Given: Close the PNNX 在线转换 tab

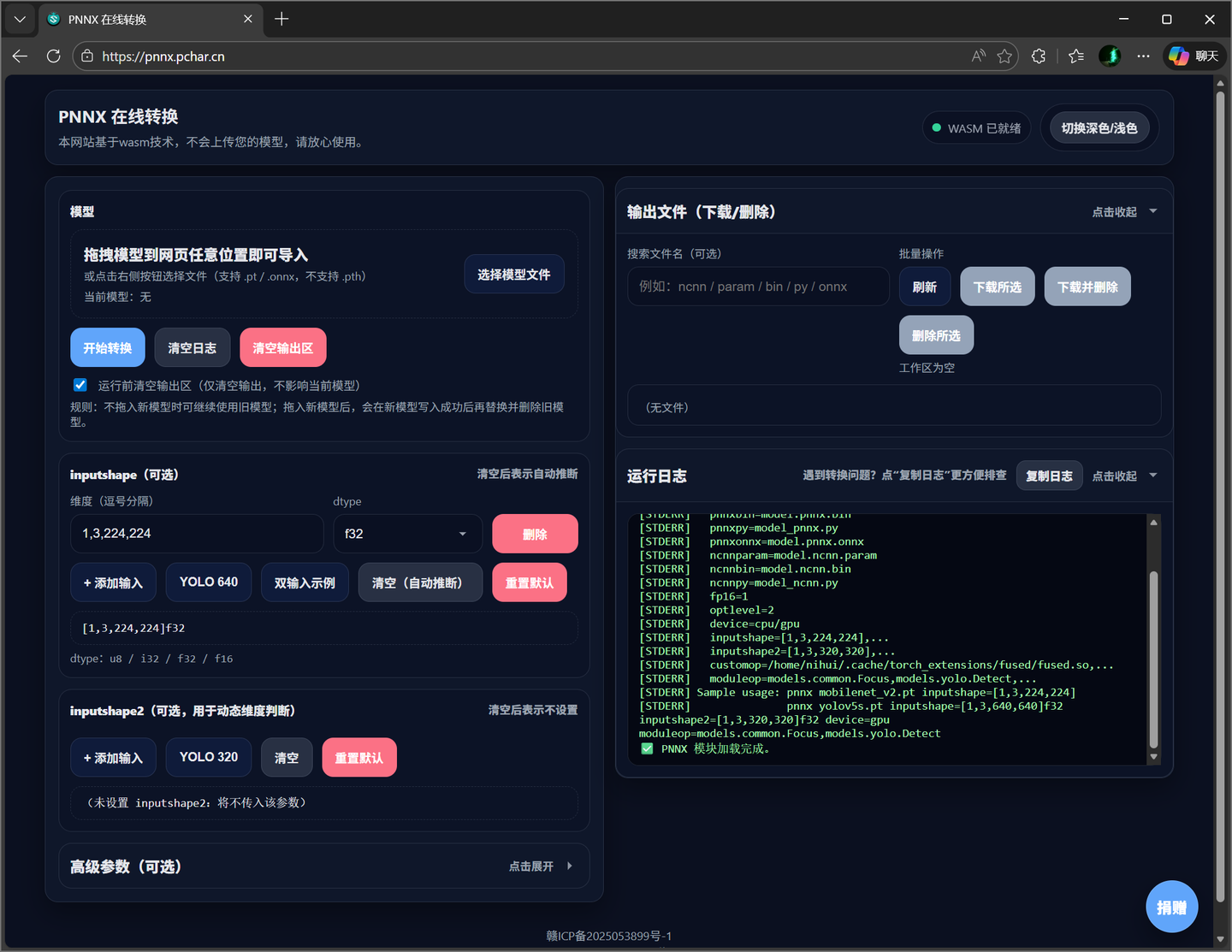Looking at the screenshot, I should (248, 19).
